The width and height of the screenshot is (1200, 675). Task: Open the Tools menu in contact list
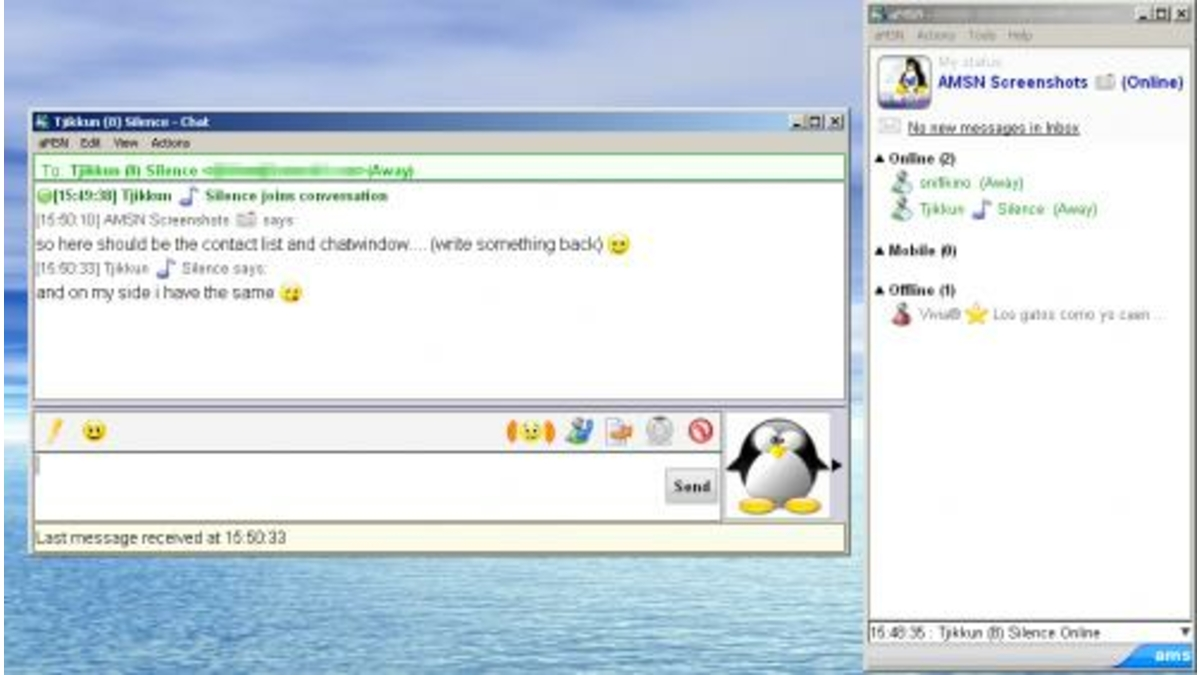click(982, 35)
